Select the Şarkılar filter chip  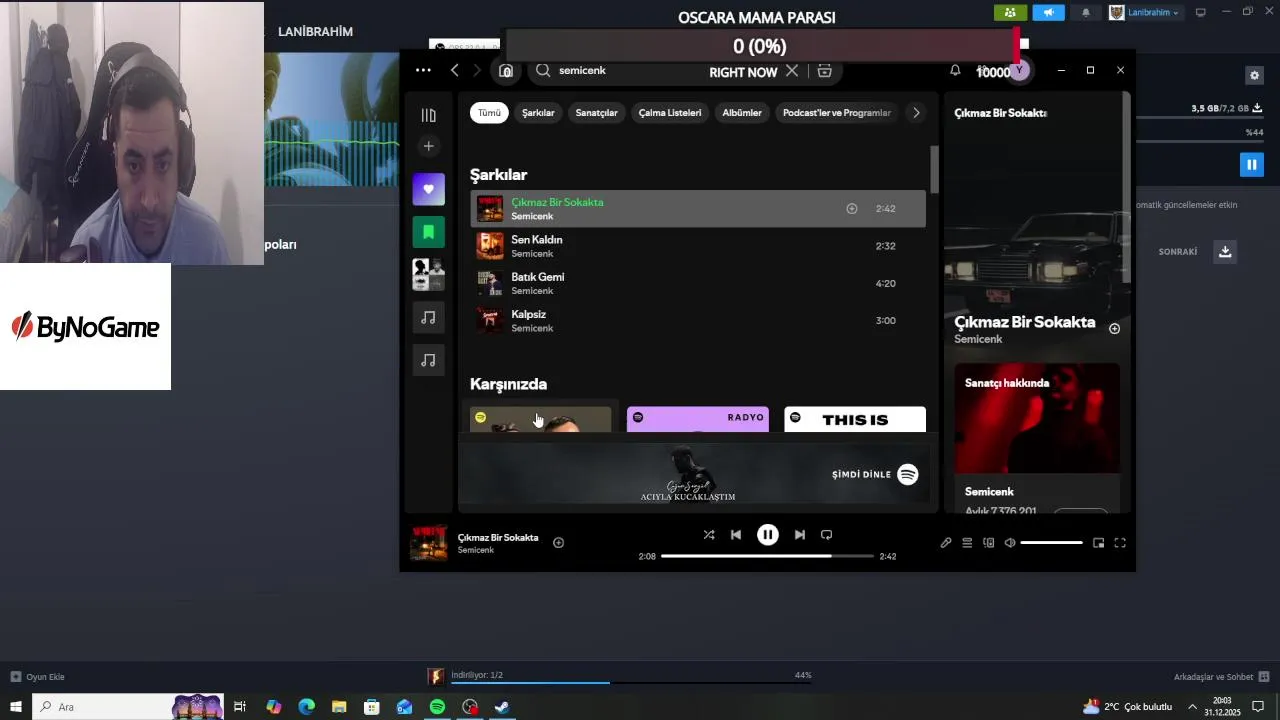point(538,113)
